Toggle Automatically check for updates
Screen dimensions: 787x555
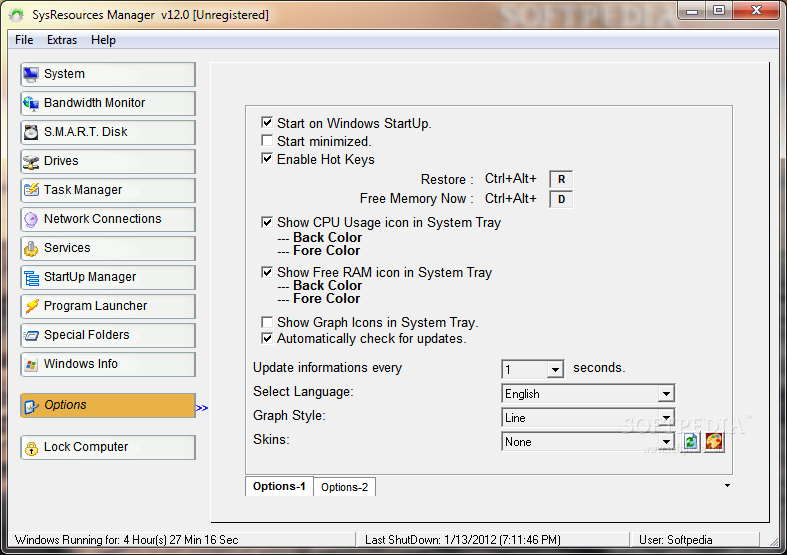click(x=267, y=338)
